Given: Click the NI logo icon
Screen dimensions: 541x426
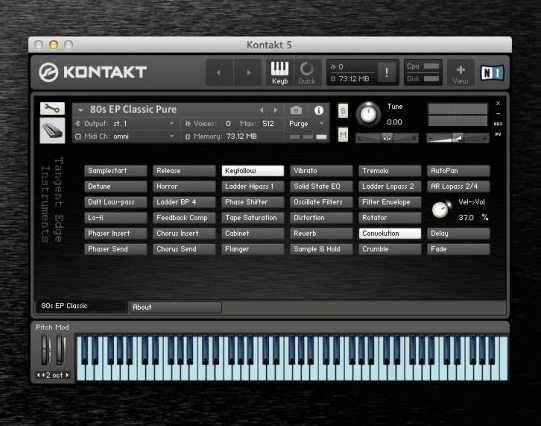Looking at the screenshot, I should 492,73.
